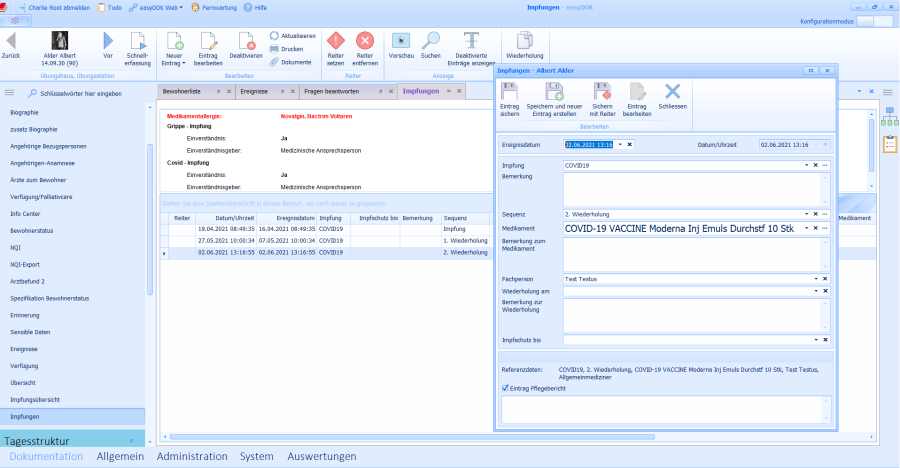
Task: Open the Auswertungen bottom menu
Action: (x=321, y=457)
